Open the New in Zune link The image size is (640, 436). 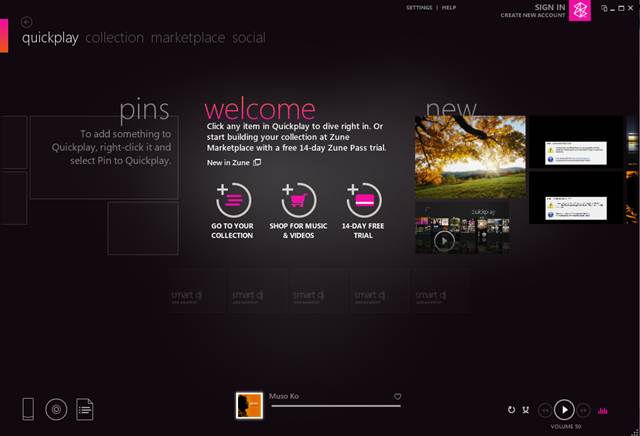(233, 162)
